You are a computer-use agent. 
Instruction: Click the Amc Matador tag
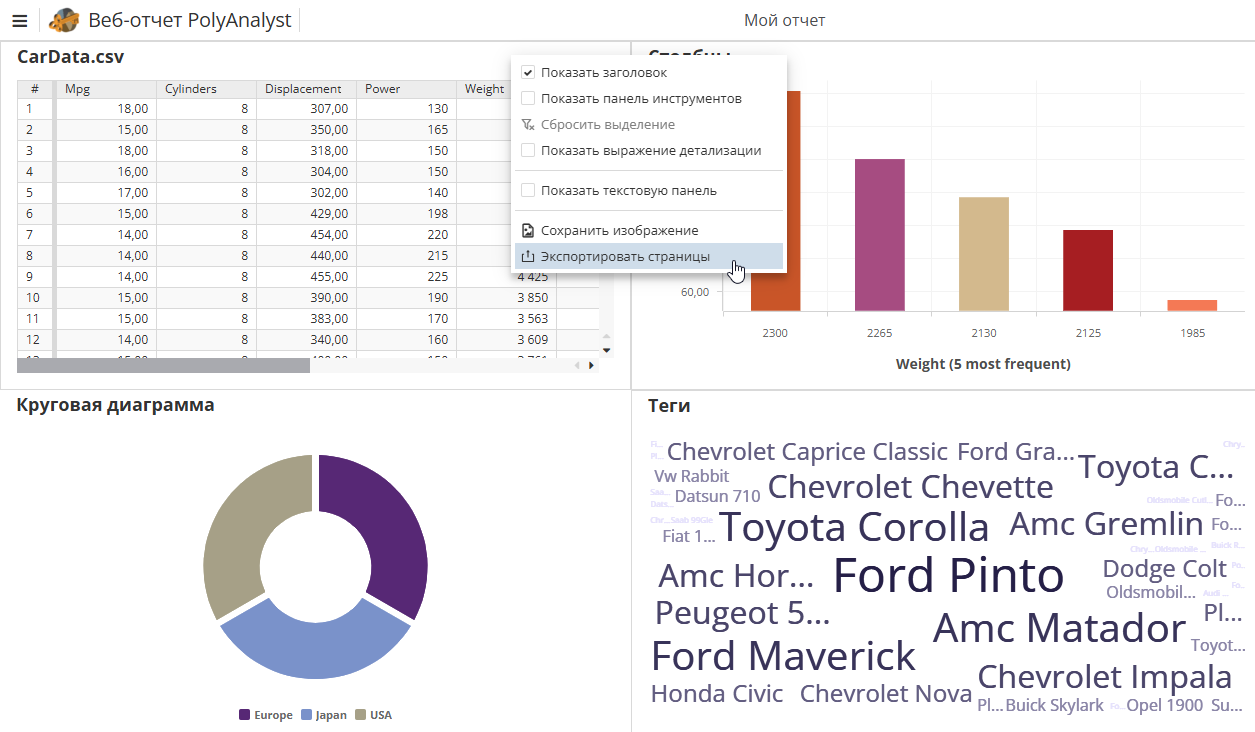coord(1060,628)
